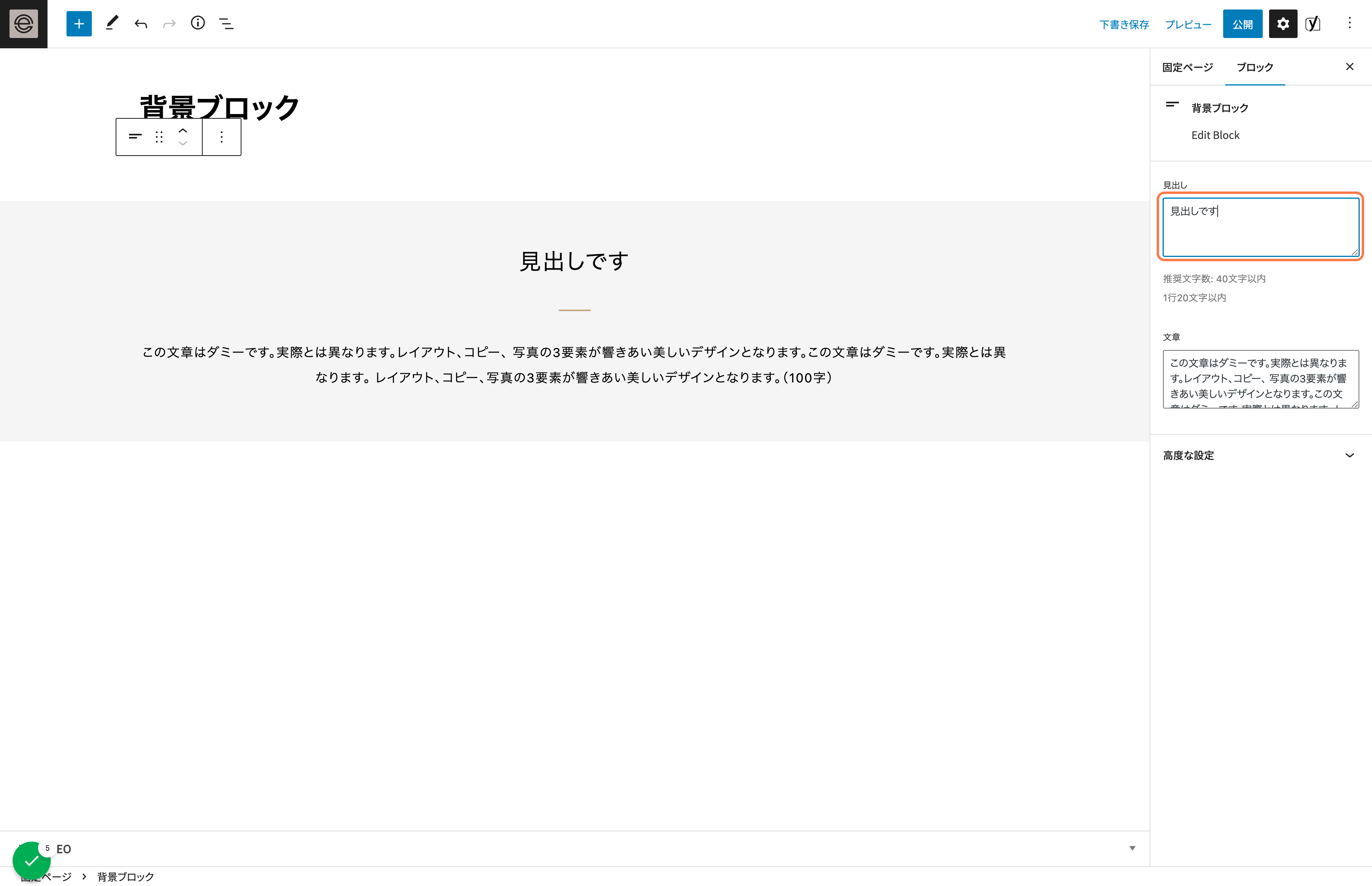This screenshot has width=1372, height=886.
Task: Open the top-right options kebab menu
Action: pyautogui.click(x=1349, y=24)
